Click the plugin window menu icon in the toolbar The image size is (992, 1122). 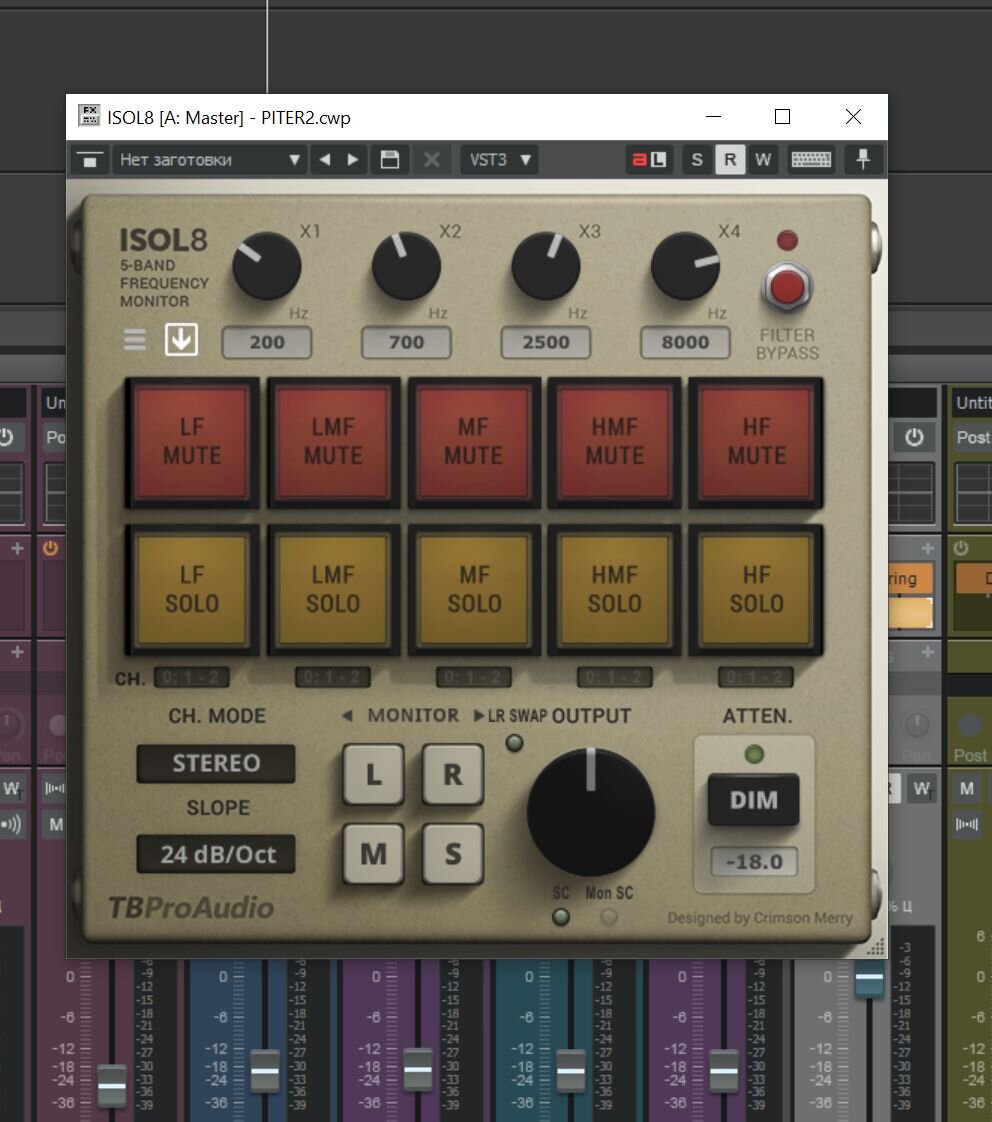coord(89,160)
